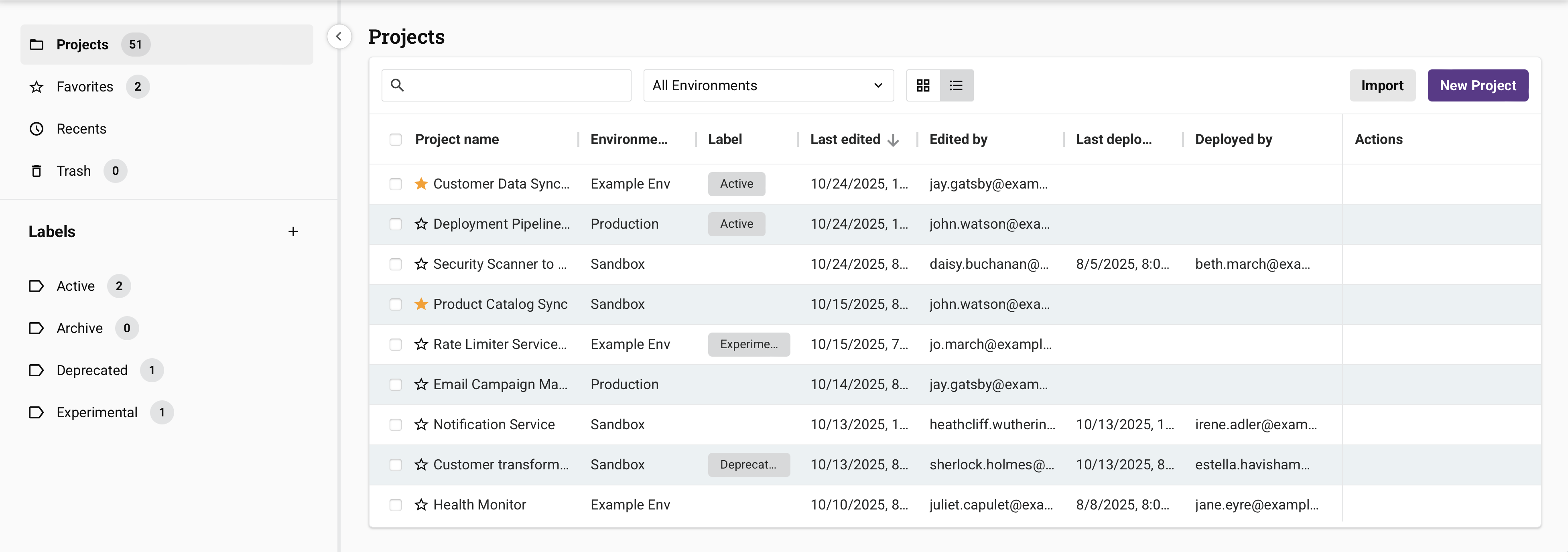Unfavorite Customer Data Sync star
The image size is (1568, 552).
click(x=420, y=184)
